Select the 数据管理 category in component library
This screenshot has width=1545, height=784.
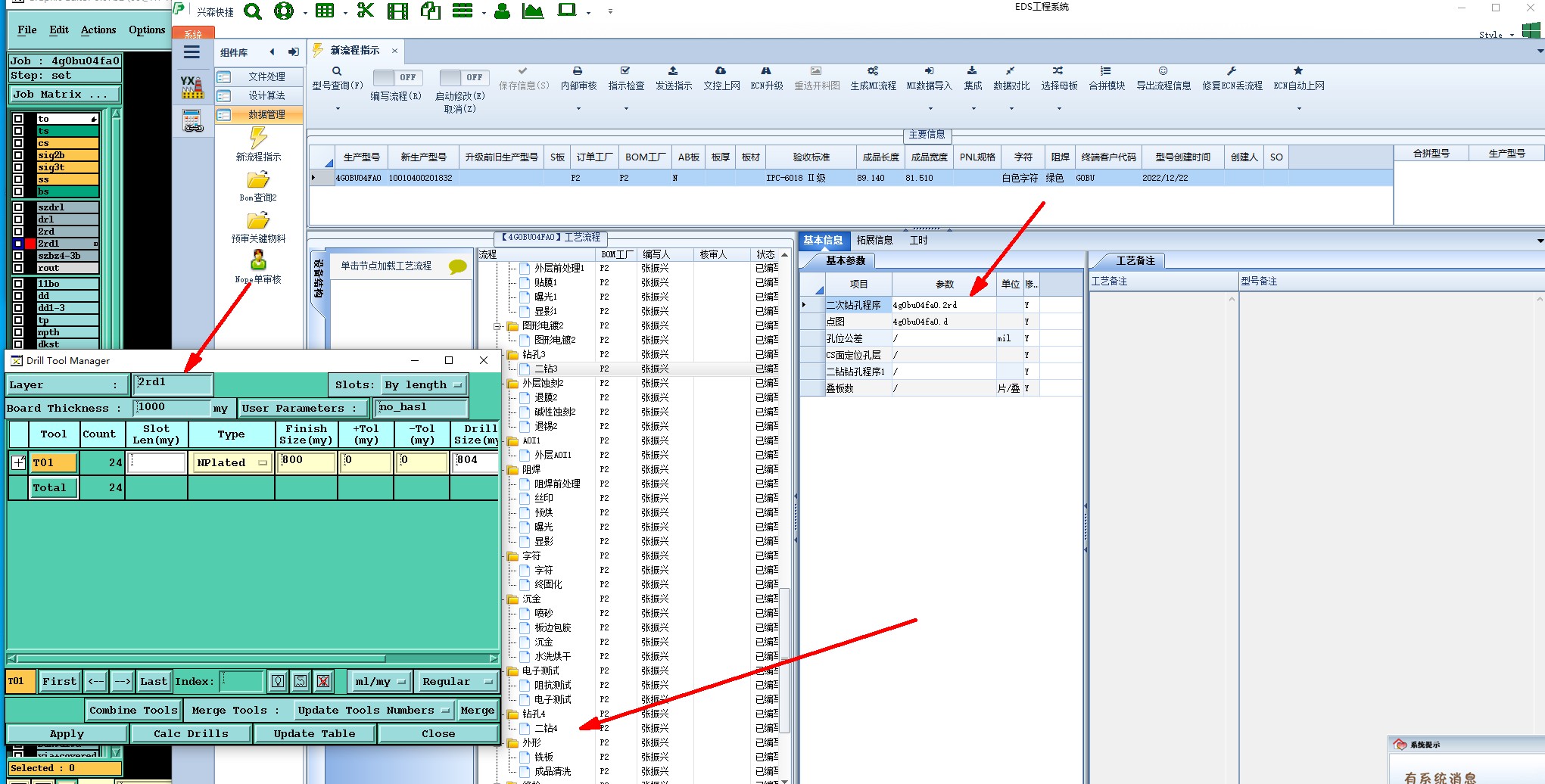[x=260, y=114]
